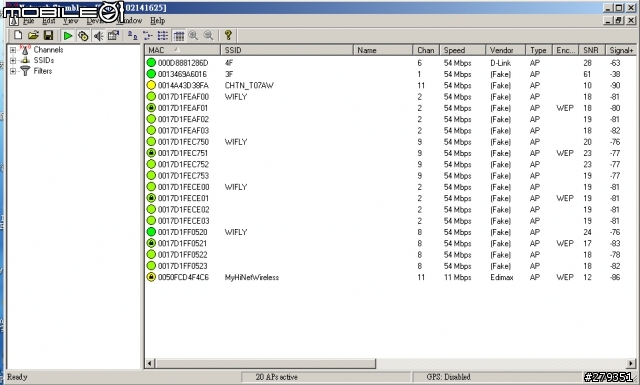Sort by the Enc... column header
Image resolution: width=640 pixels, height=385 pixels.
565,50
